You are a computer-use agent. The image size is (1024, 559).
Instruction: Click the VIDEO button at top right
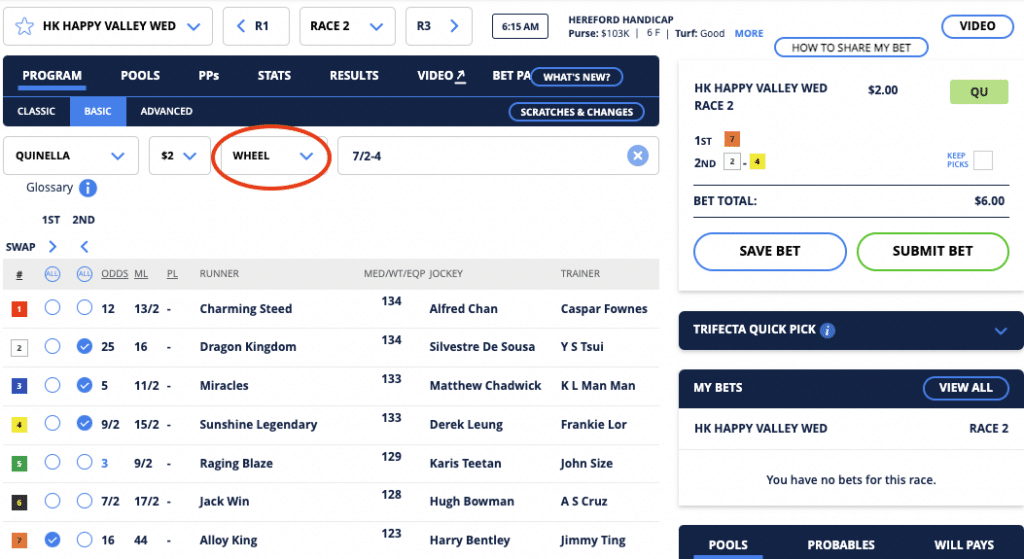point(977,26)
